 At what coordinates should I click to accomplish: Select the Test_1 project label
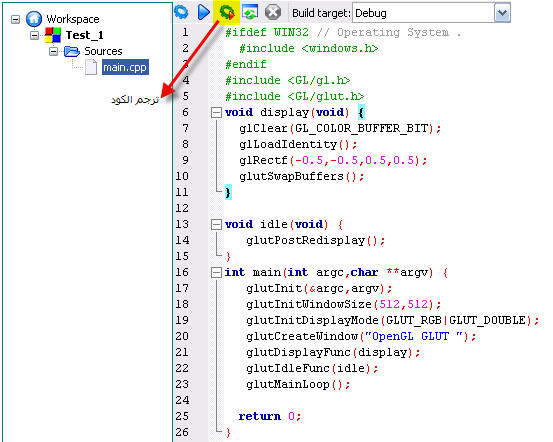pos(85,35)
